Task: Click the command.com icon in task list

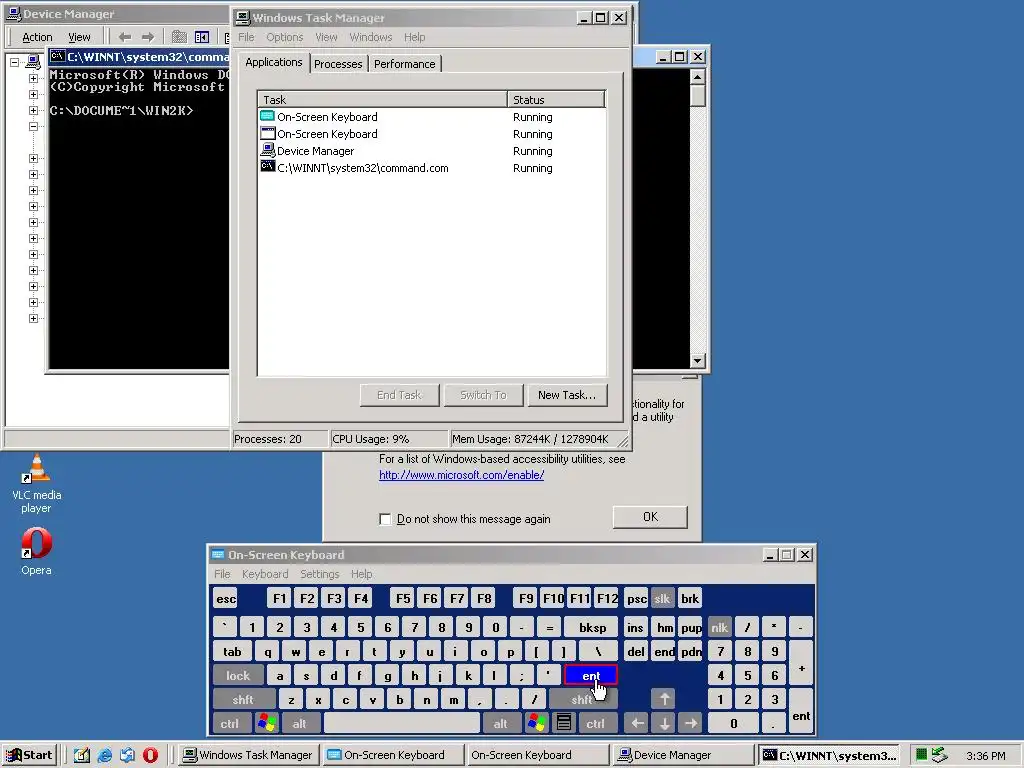Action: pyautogui.click(x=268, y=167)
